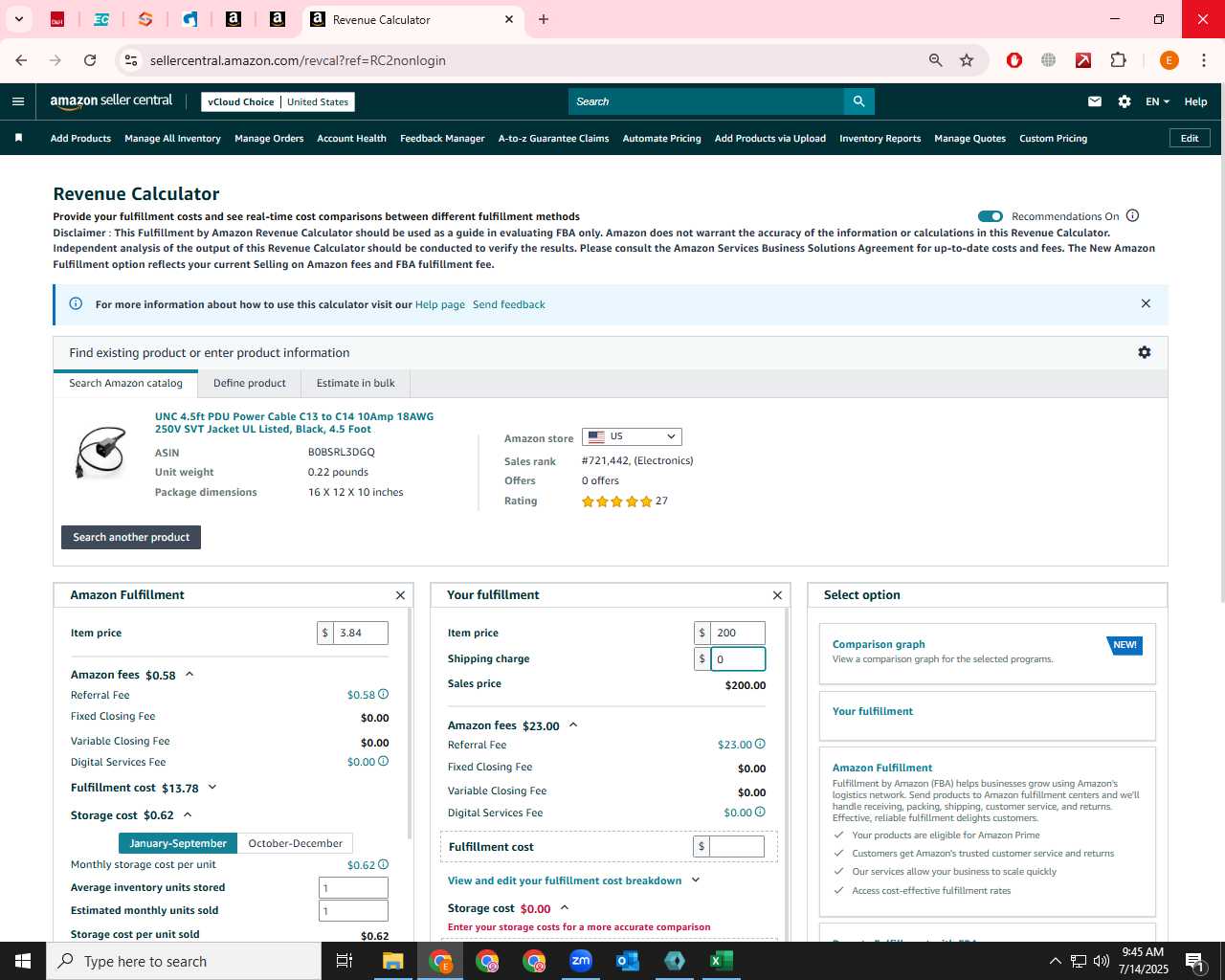Click the search magnifier button

click(x=858, y=101)
